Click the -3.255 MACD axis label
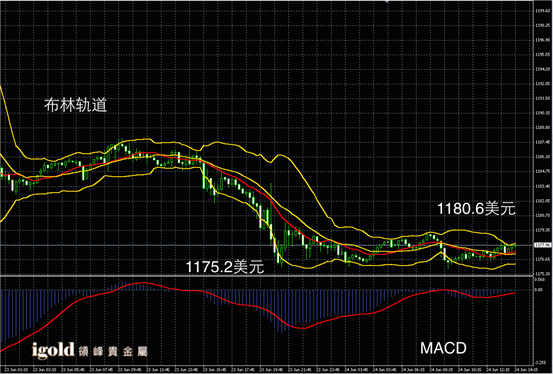The height and width of the screenshot is (374, 553). tap(541, 362)
